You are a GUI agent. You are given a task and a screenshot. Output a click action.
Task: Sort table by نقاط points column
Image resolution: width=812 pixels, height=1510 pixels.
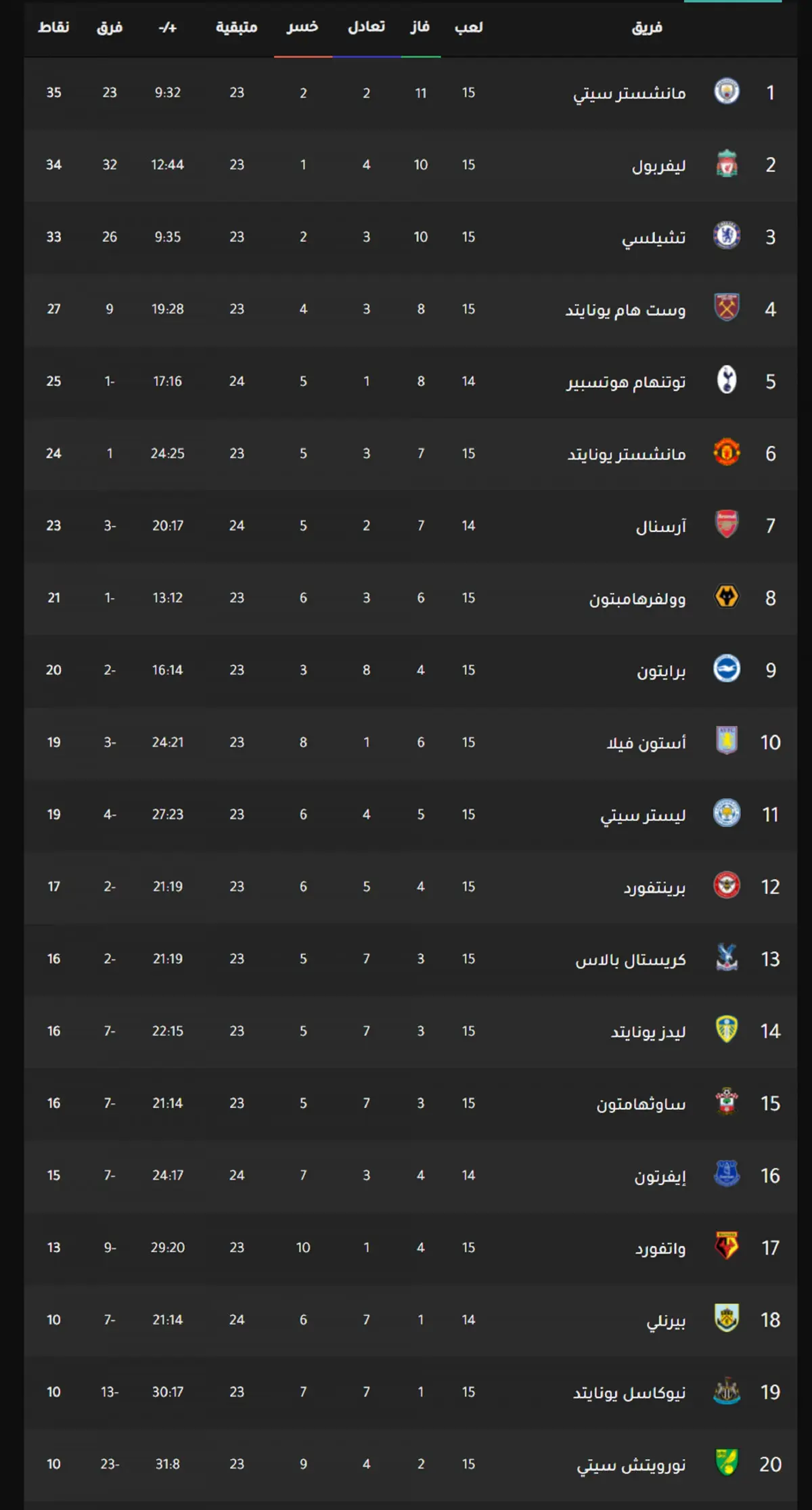(53, 27)
